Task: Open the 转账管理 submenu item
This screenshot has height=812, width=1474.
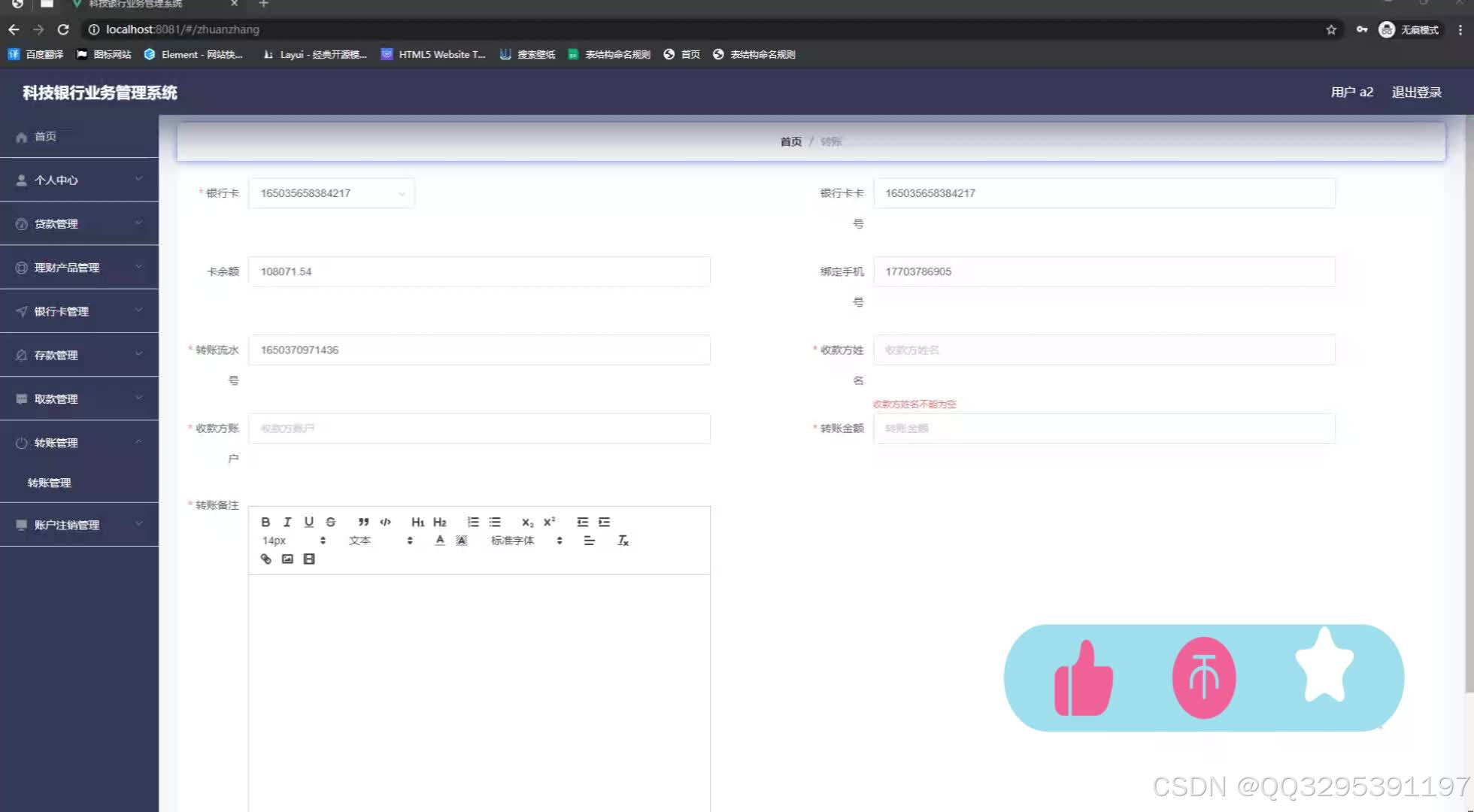Action: 79,483
